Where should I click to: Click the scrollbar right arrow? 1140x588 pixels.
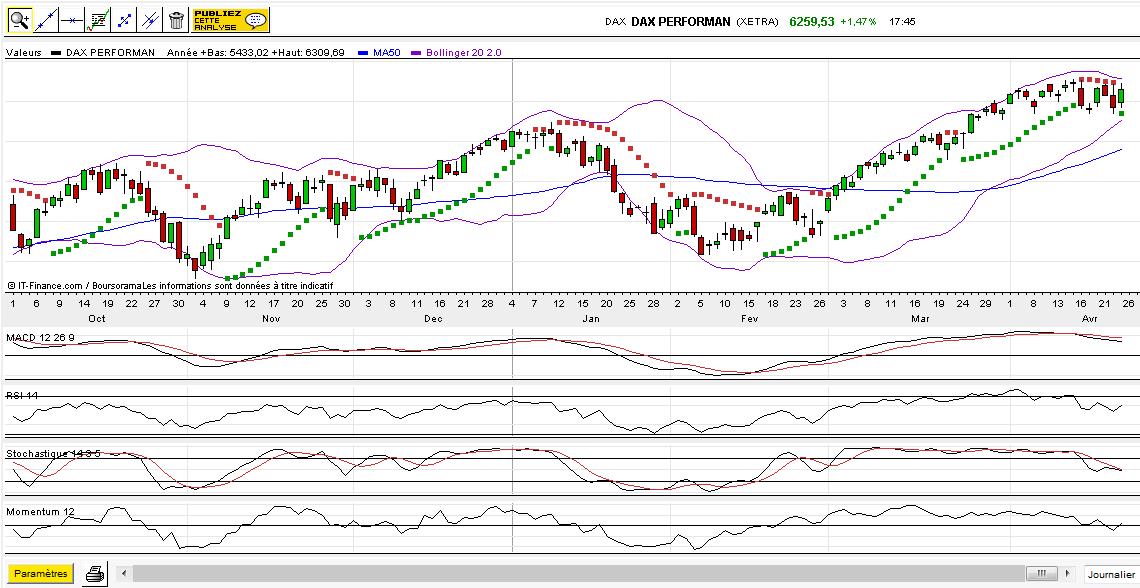pyautogui.click(x=1068, y=573)
